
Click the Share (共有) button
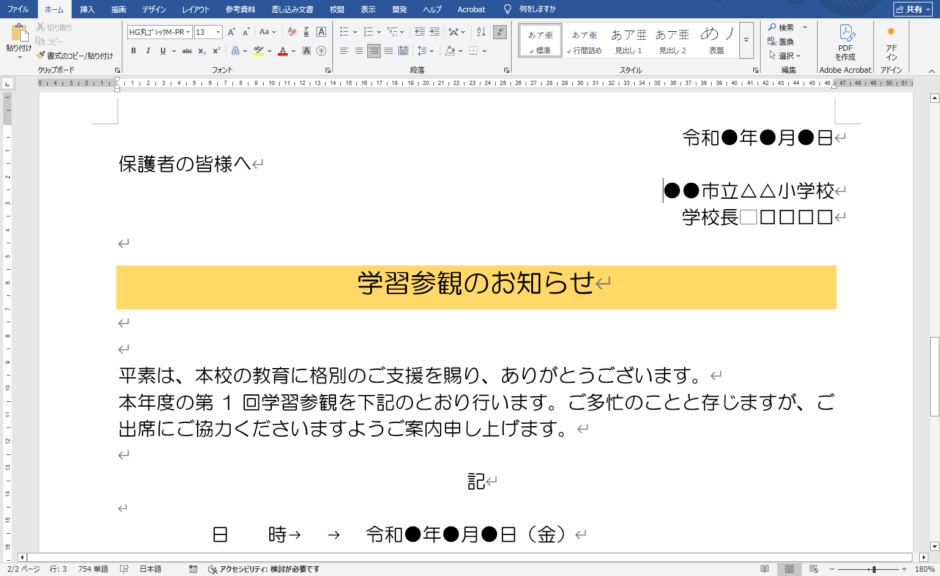click(911, 9)
